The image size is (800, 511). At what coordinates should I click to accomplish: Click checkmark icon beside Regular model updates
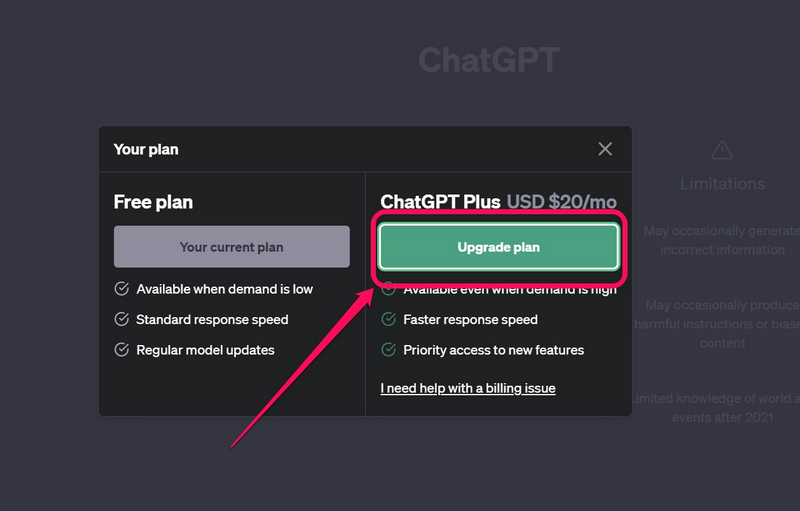tap(122, 350)
